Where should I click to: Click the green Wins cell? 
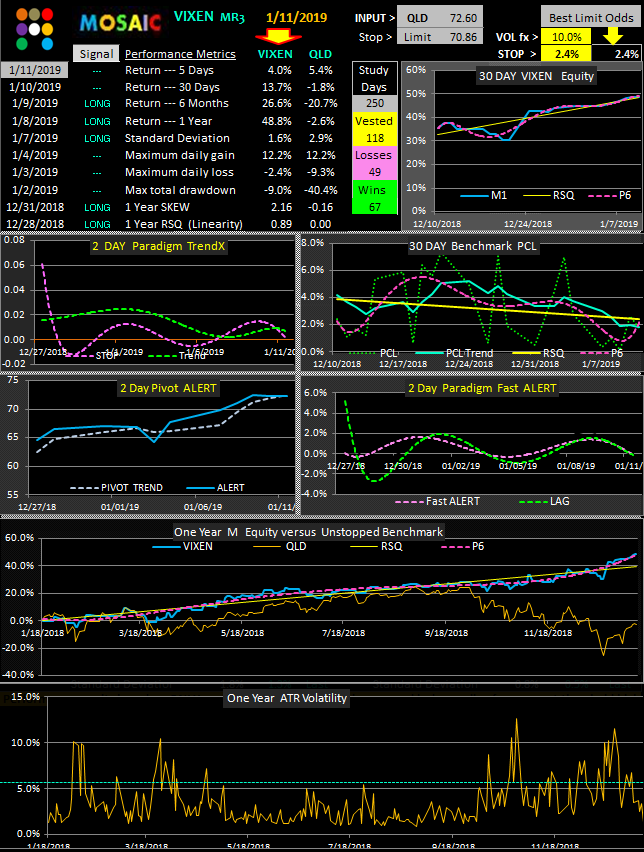pyautogui.click(x=372, y=190)
